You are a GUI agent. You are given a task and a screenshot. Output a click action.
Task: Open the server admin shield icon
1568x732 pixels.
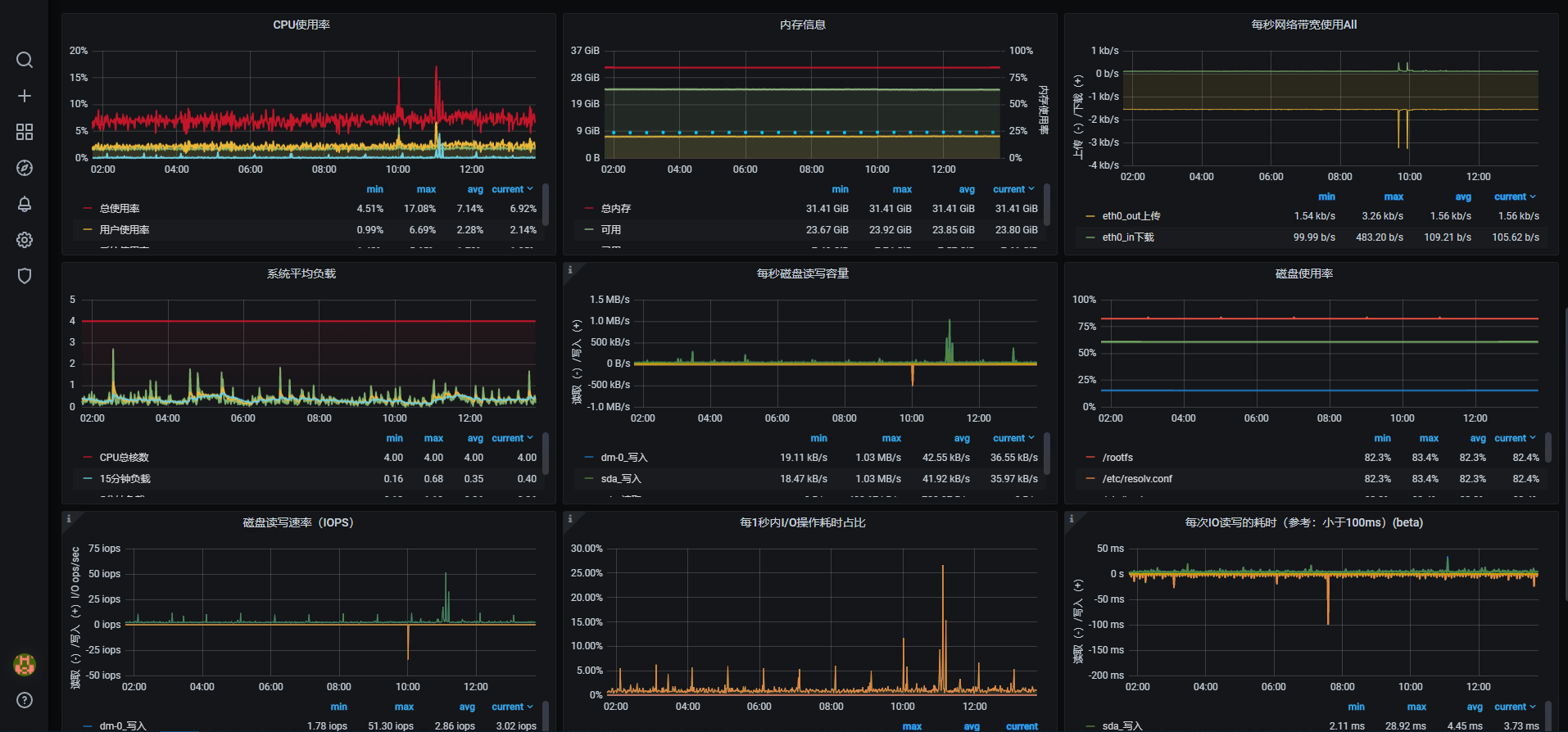pyautogui.click(x=25, y=276)
